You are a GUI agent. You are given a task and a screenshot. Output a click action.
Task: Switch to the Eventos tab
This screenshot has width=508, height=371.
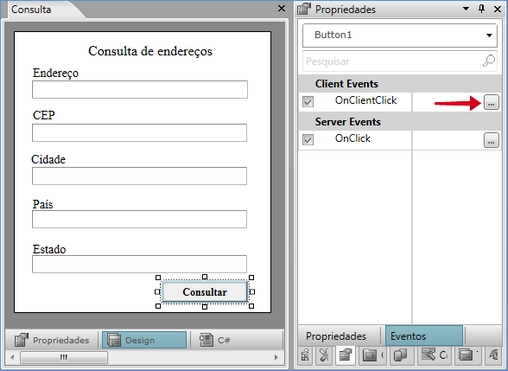click(424, 336)
